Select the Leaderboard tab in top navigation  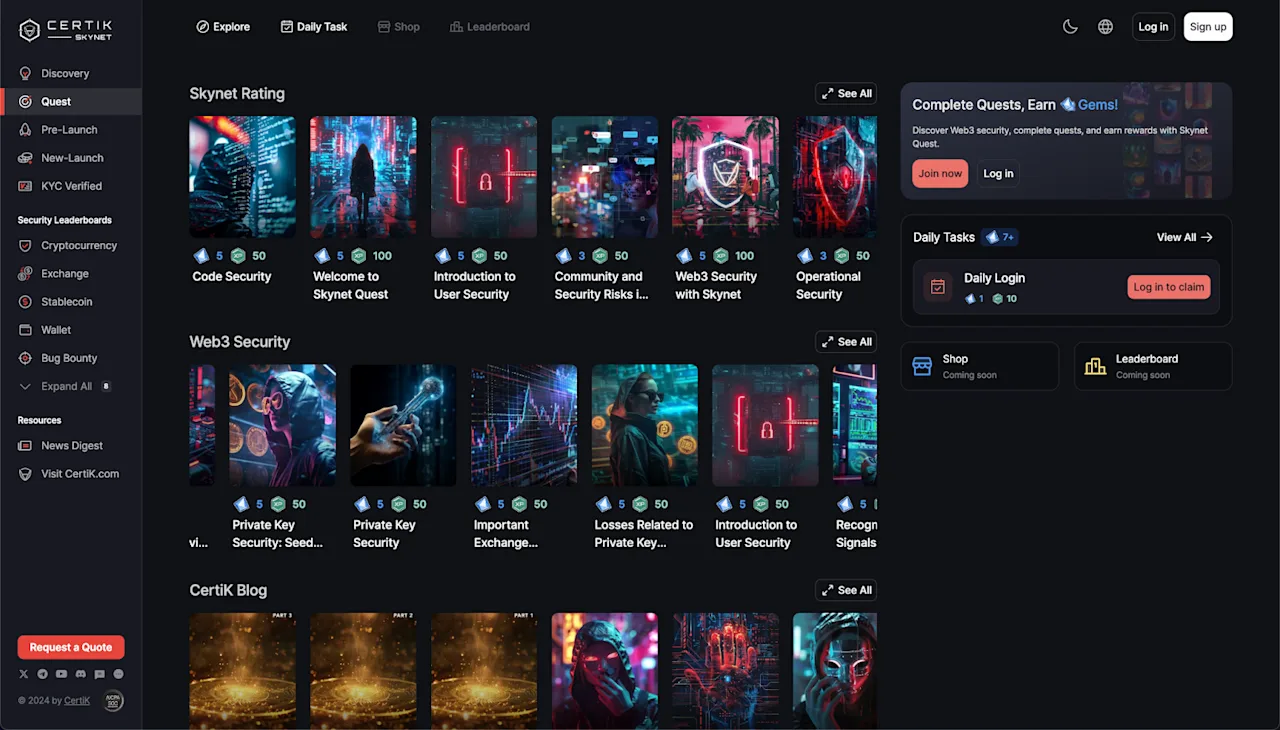tap(490, 27)
